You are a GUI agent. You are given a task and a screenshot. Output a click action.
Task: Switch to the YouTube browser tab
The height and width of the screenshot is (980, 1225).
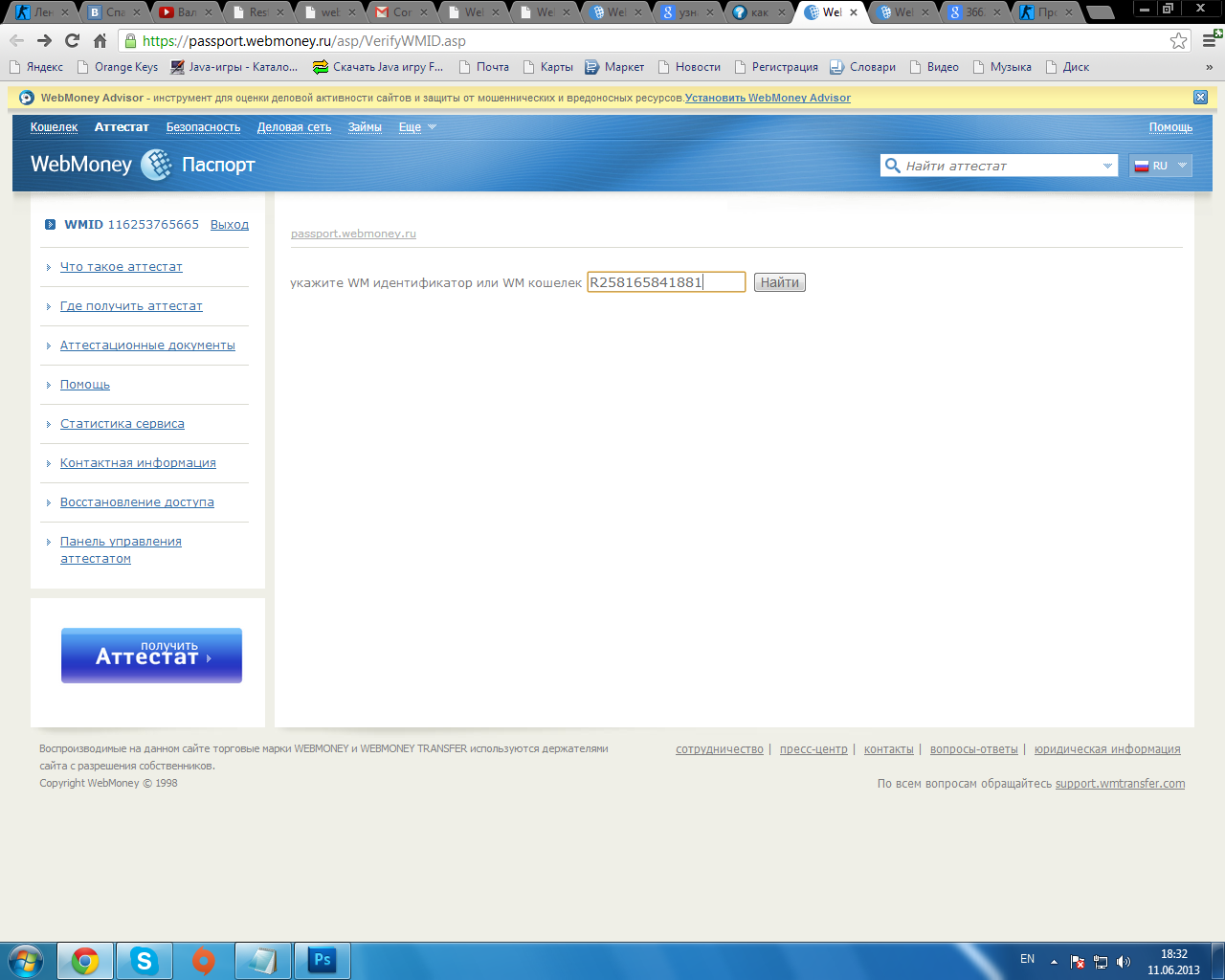pyautogui.click(x=186, y=12)
